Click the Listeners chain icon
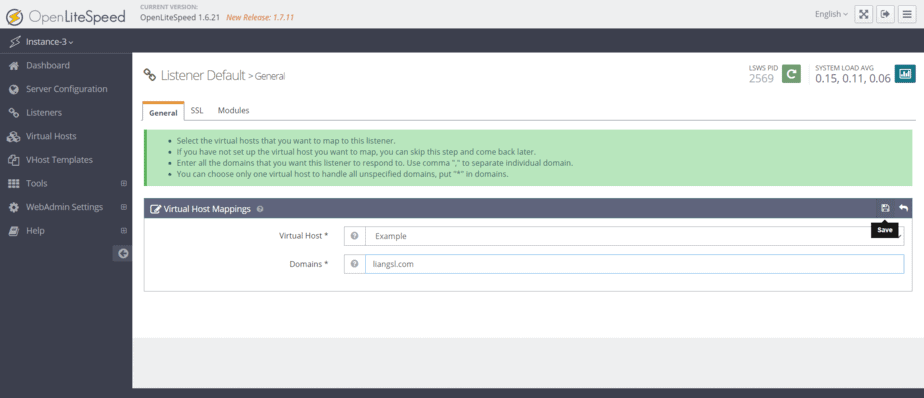Viewport: 924px width, 398px height. click(14, 113)
